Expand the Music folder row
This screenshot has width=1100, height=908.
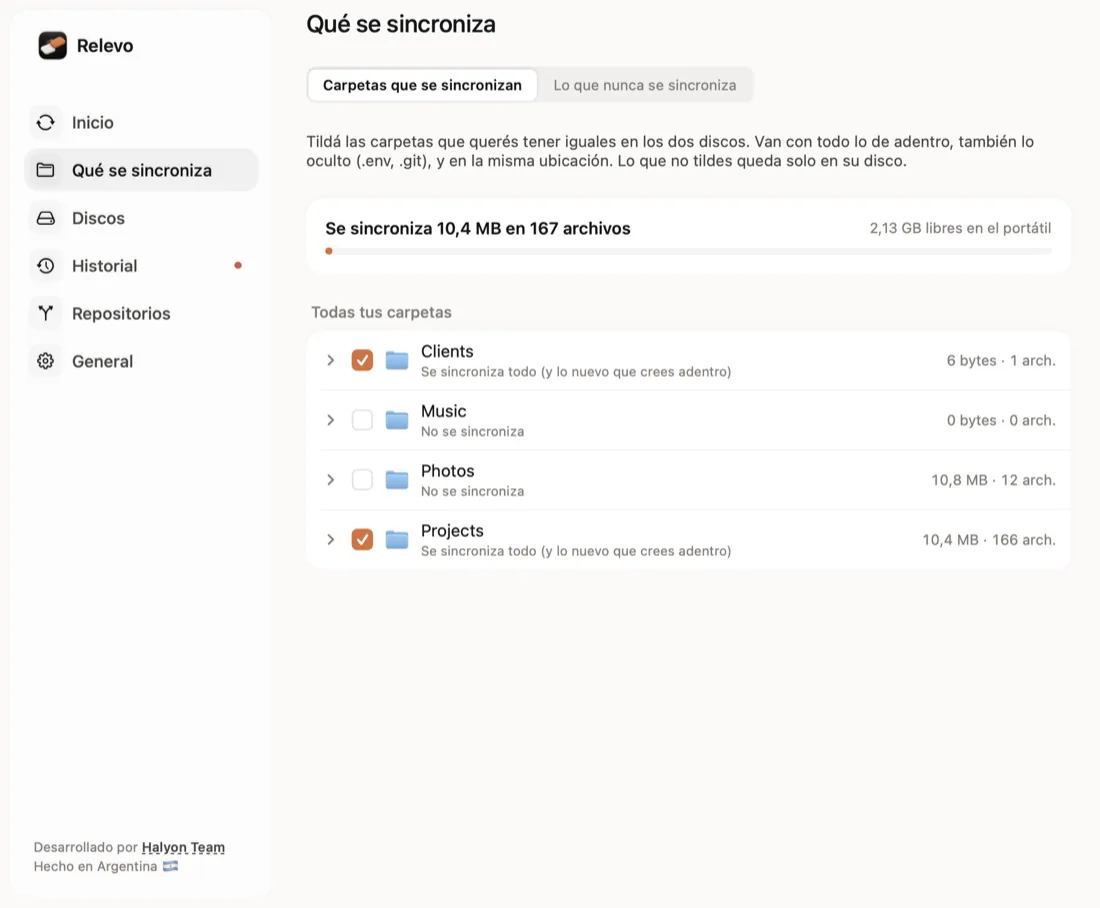(x=330, y=420)
